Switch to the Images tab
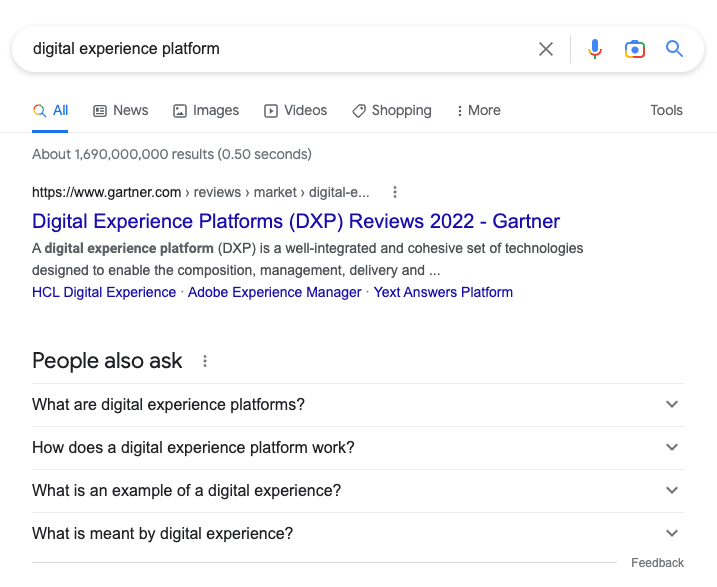Viewport: 717px width, 587px height. click(x=206, y=111)
